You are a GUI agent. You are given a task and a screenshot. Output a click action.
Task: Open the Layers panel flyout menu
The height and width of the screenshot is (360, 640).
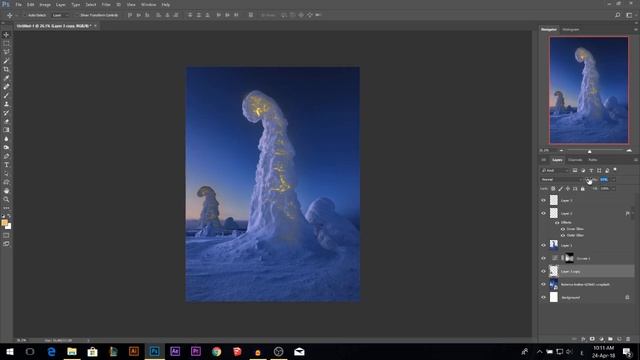click(x=636, y=160)
